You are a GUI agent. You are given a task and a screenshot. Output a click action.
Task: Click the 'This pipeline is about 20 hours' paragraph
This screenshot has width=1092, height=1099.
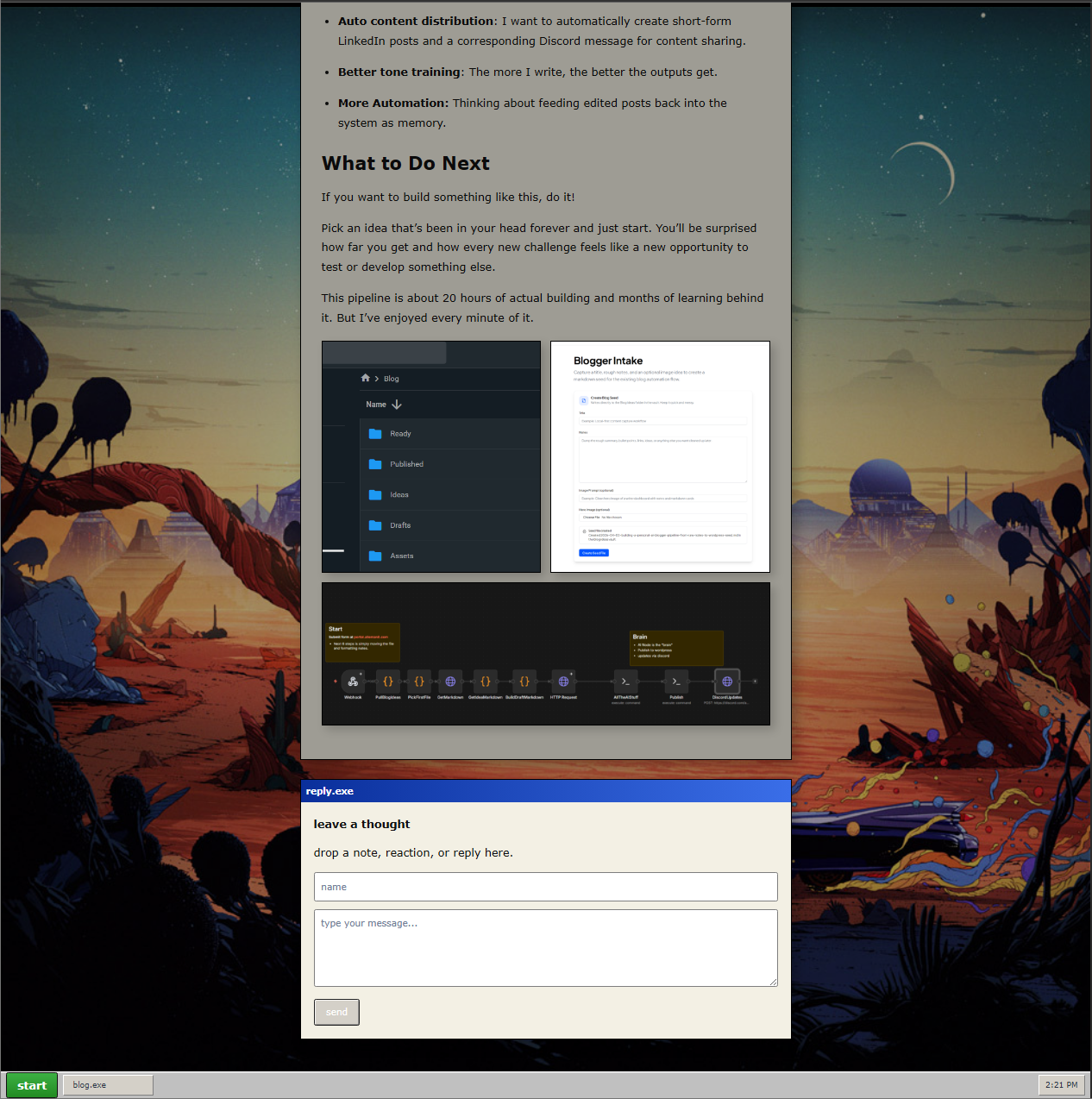(543, 308)
